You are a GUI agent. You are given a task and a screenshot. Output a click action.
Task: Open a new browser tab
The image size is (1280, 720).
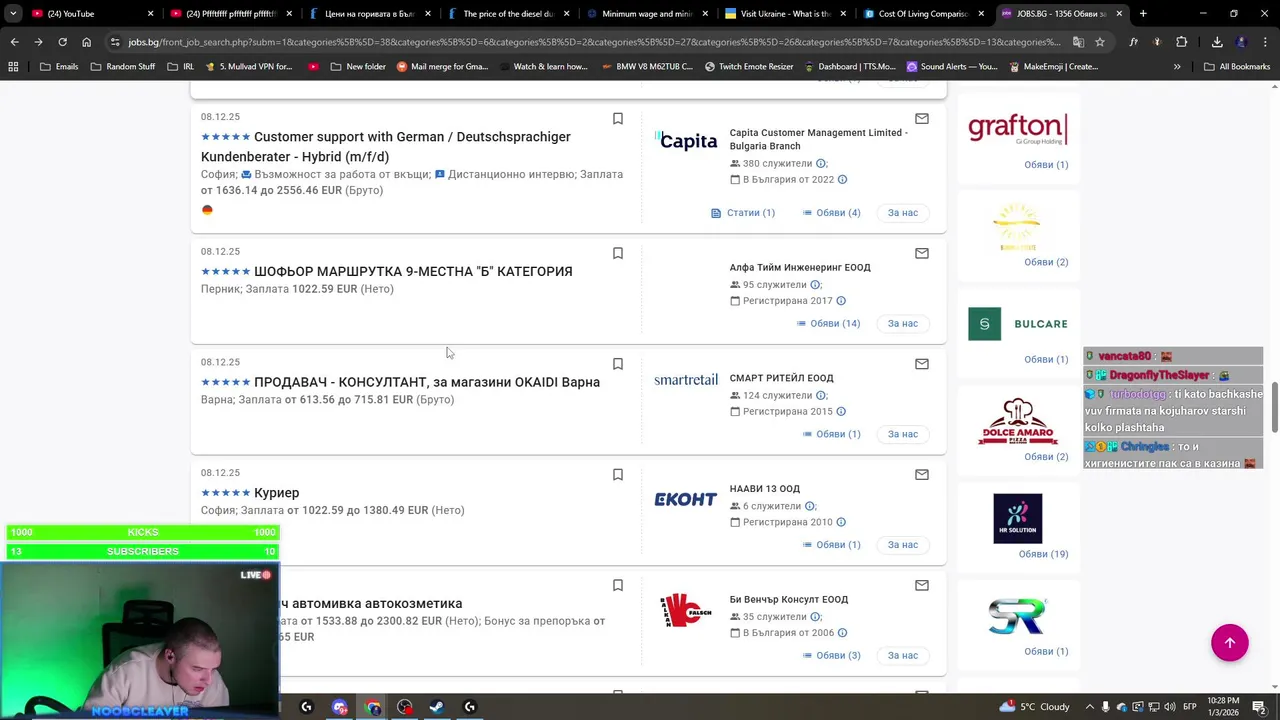click(x=1143, y=14)
